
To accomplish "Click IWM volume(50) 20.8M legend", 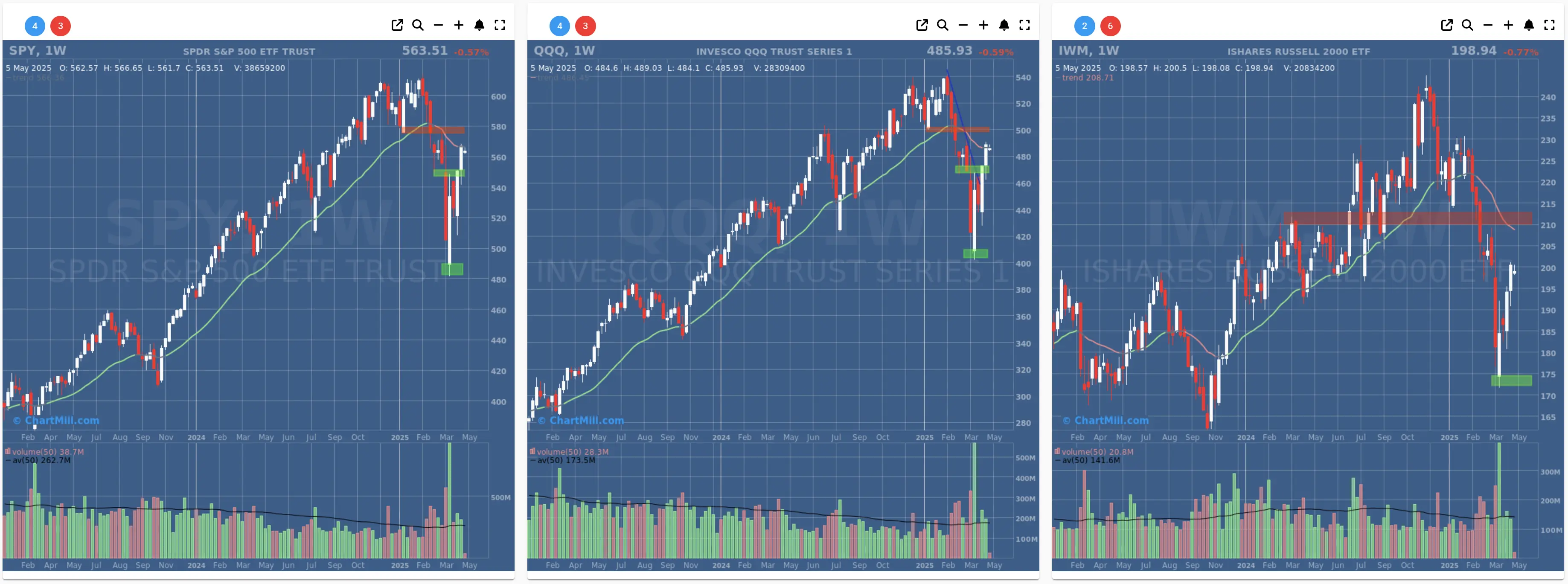I will point(1094,452).
